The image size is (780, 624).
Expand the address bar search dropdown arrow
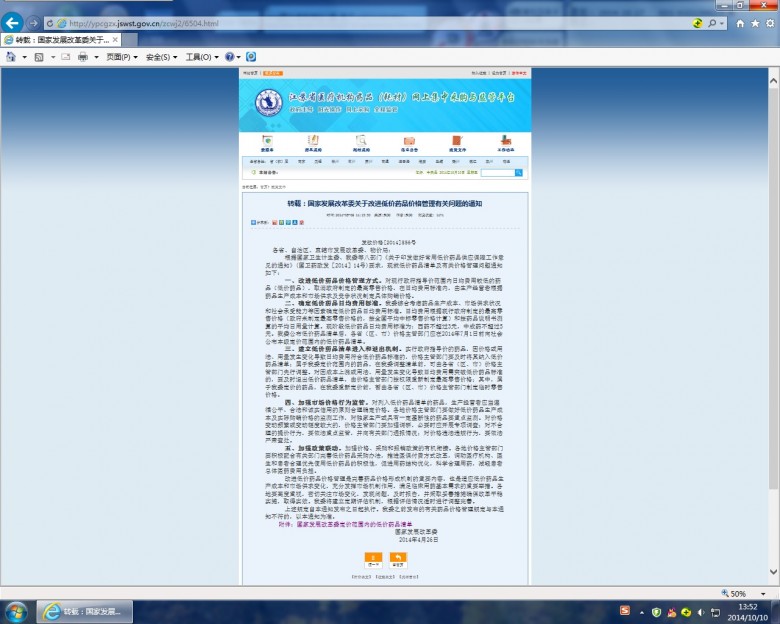[x=682, y=22]
